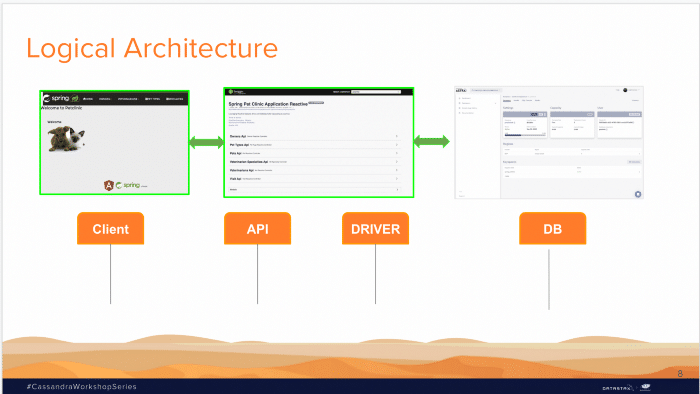The image size is (700, 394).
Task: Click the #CassandraWorkshopSeries hashtag
Action: pos(82,386)
